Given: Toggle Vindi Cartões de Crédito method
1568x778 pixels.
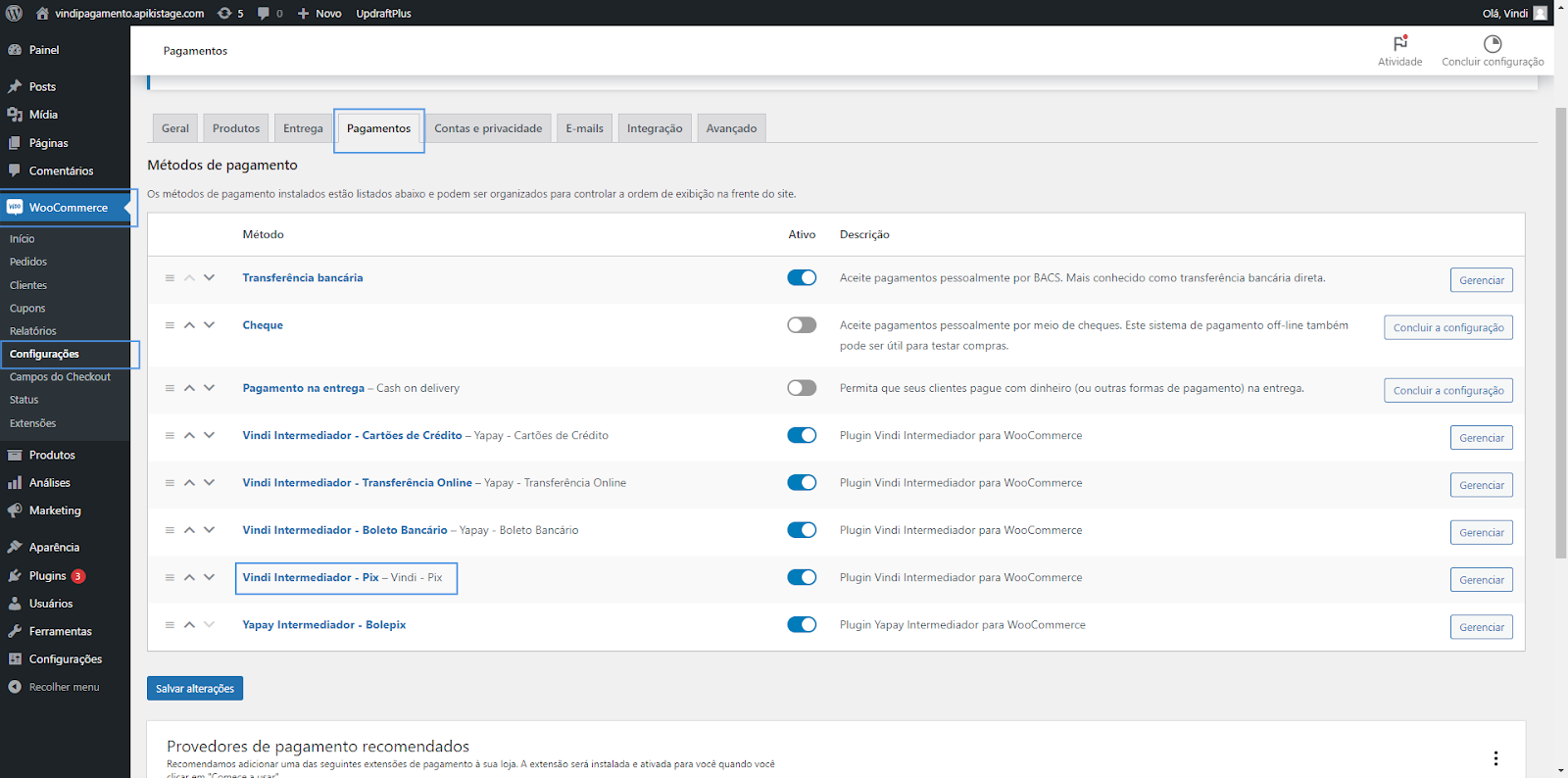Looking at the screenshot, I should coord(802,435).
